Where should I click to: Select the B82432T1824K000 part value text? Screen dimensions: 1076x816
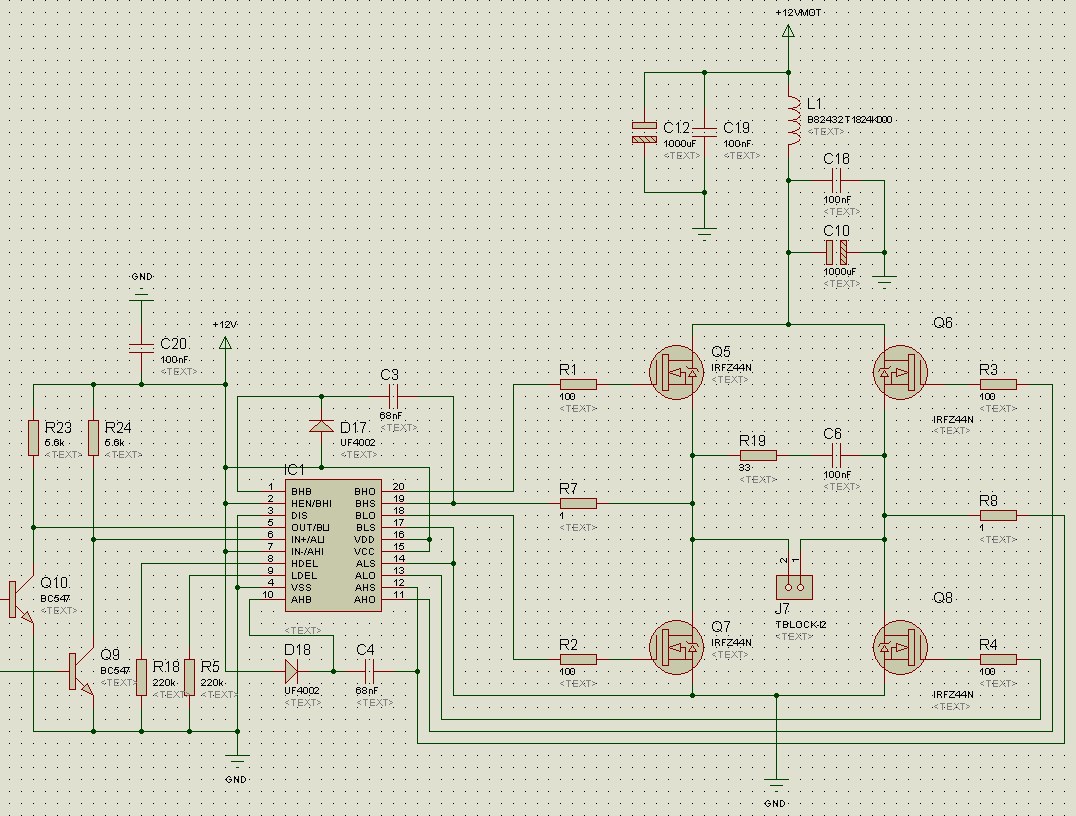pos(850,120)
